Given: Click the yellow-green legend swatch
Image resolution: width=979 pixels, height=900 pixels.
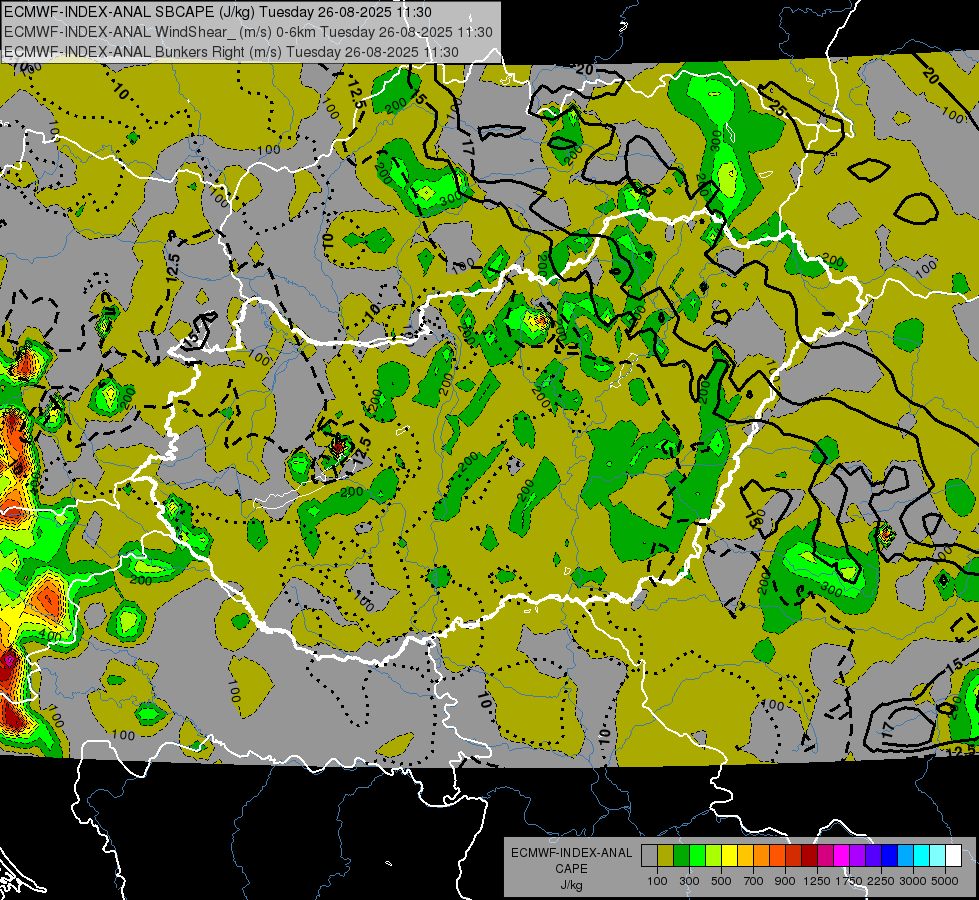Looking at the screenshot, I should pos(713,856).
